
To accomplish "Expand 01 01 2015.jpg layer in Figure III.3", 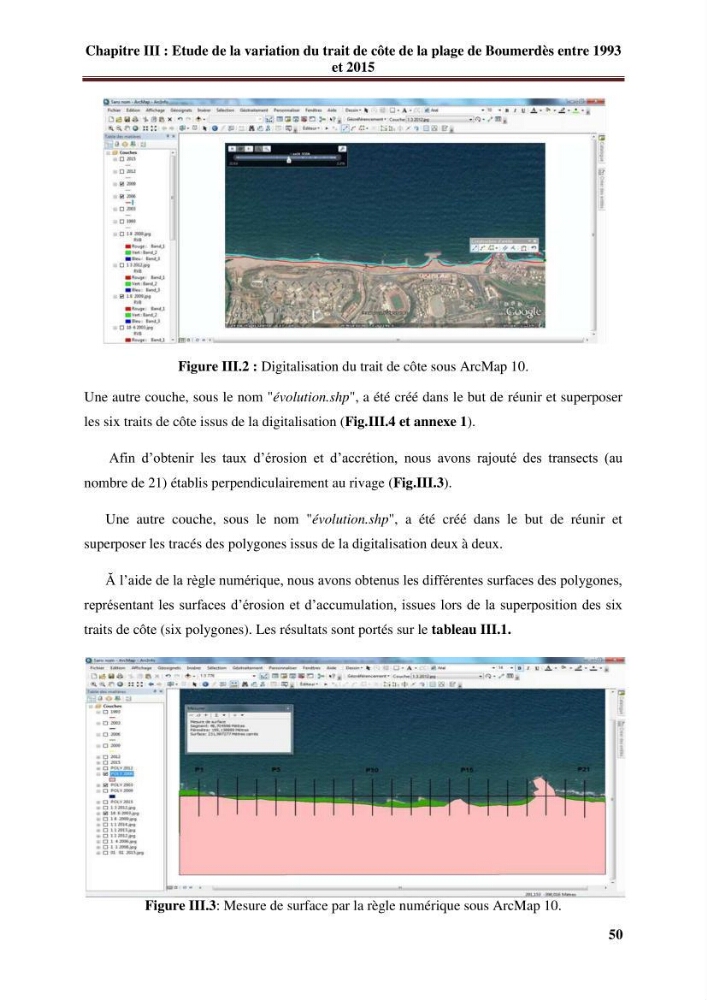I will click(98, 853).
